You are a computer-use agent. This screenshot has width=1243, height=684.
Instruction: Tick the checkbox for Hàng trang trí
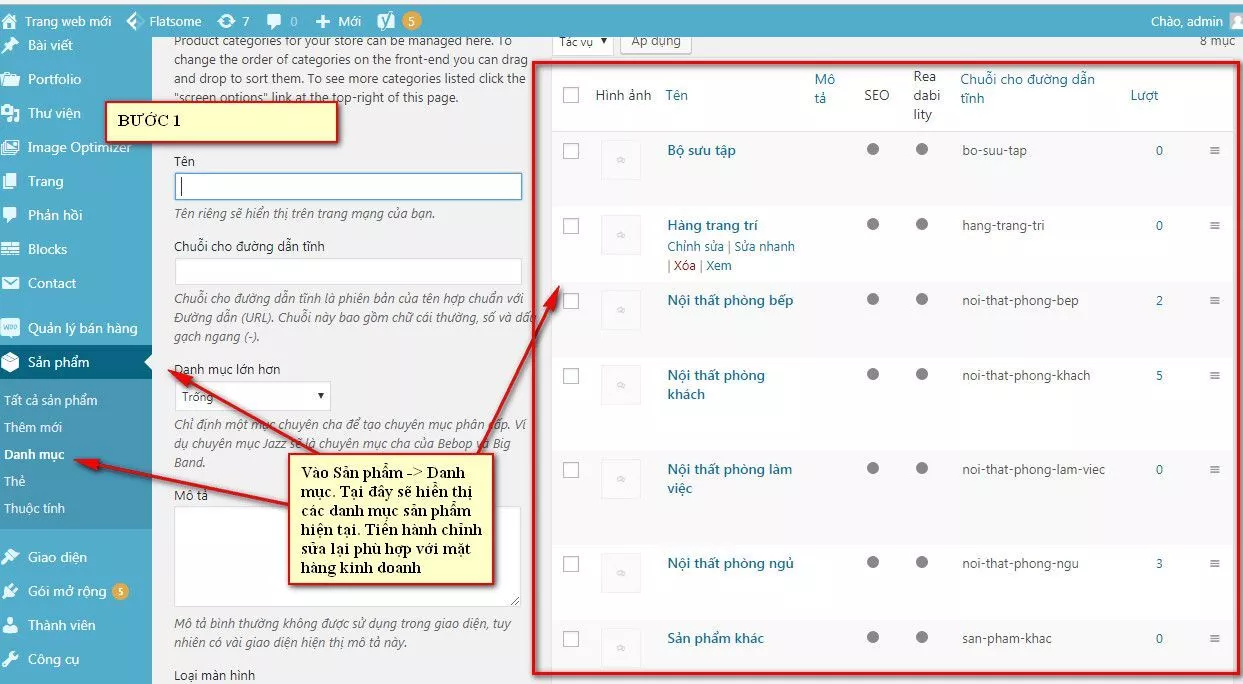(x=571, y=225)
